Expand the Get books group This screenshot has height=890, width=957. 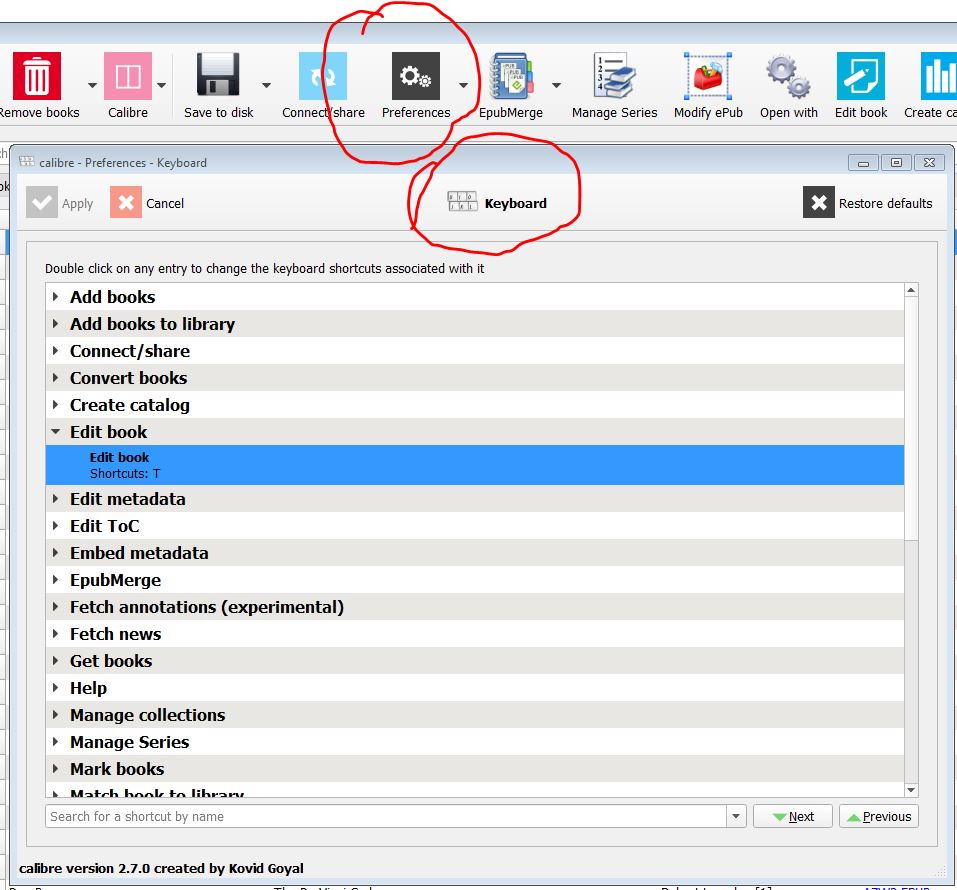[56, 660]
